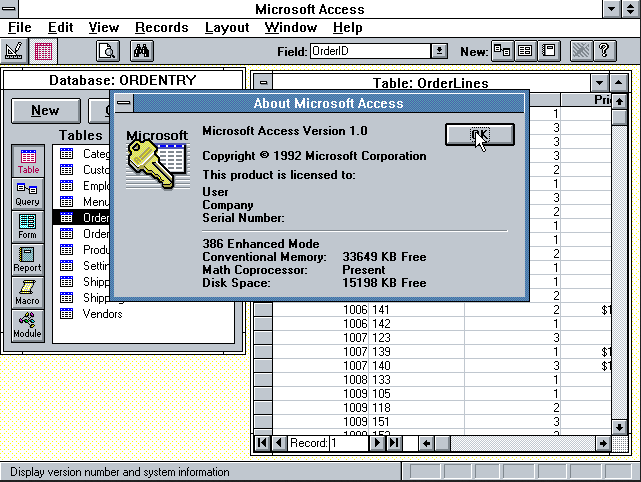Select the highlighted Order table row

[x=82, y=217]
